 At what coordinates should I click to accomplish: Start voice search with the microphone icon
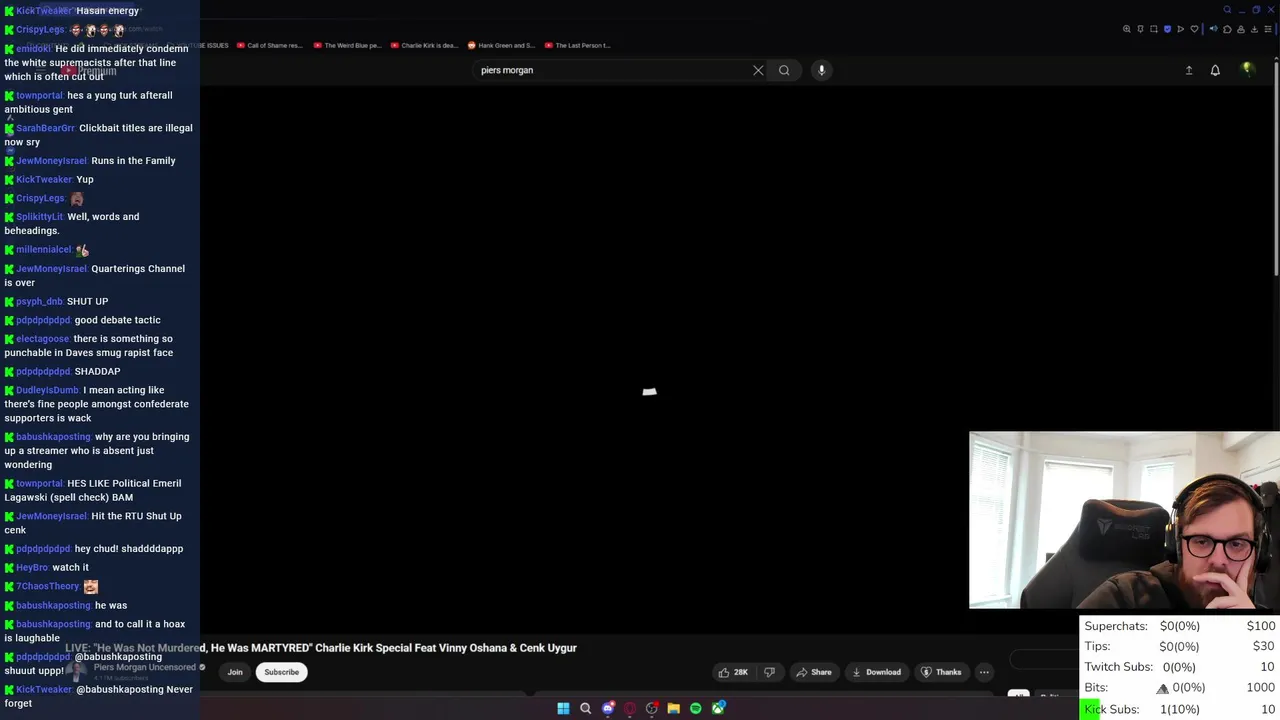[x=821, y=70]
